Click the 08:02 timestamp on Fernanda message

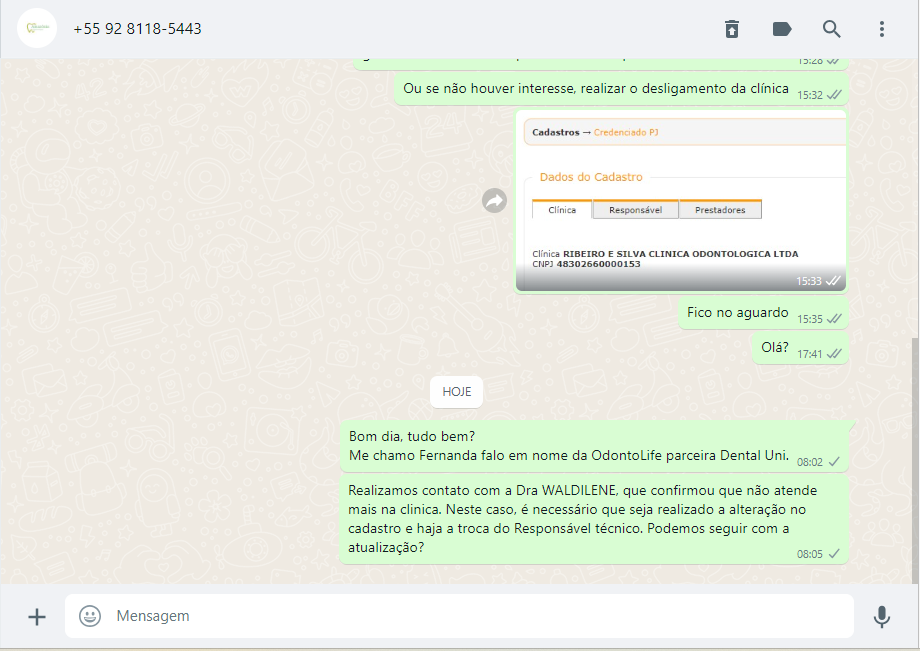point(810,462)
